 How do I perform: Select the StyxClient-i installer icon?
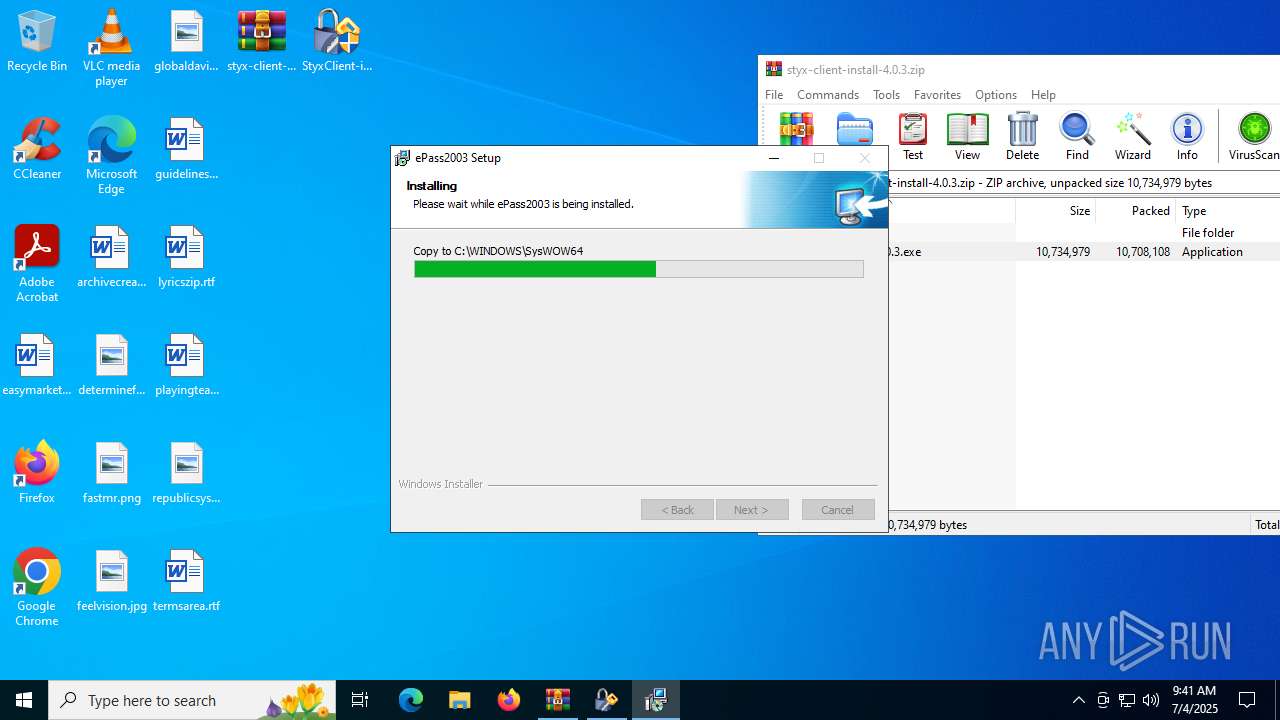[x=337, y=42]
